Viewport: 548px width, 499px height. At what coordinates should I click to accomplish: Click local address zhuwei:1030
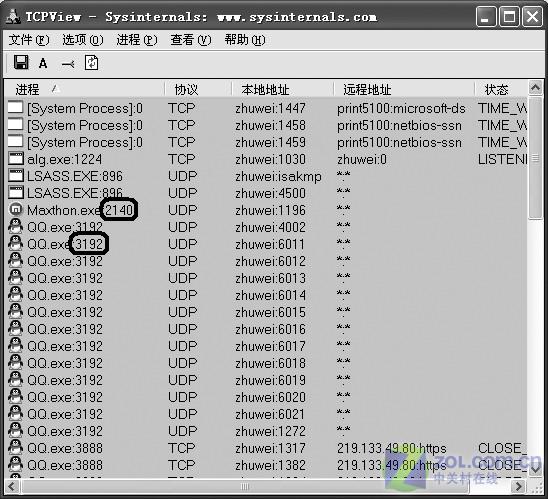pos(271,159)
